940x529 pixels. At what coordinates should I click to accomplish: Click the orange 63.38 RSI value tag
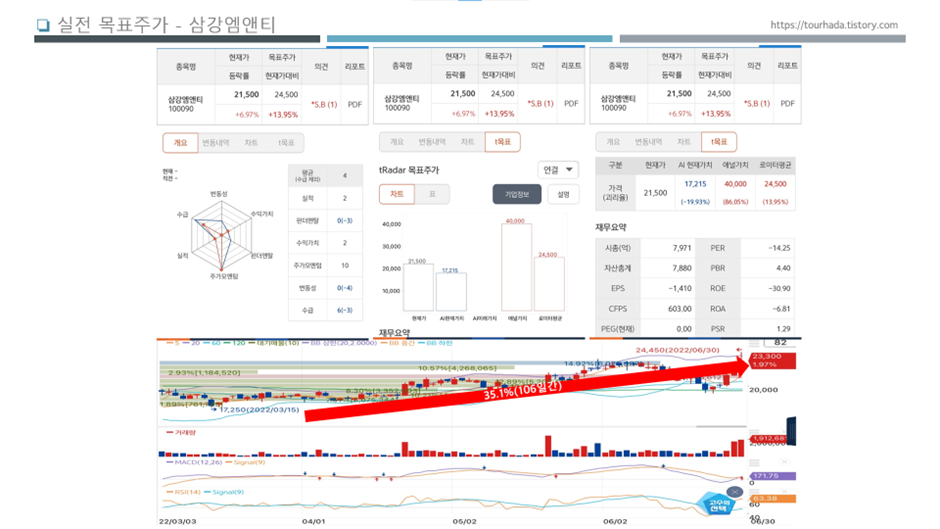click(x=772, y=498)
